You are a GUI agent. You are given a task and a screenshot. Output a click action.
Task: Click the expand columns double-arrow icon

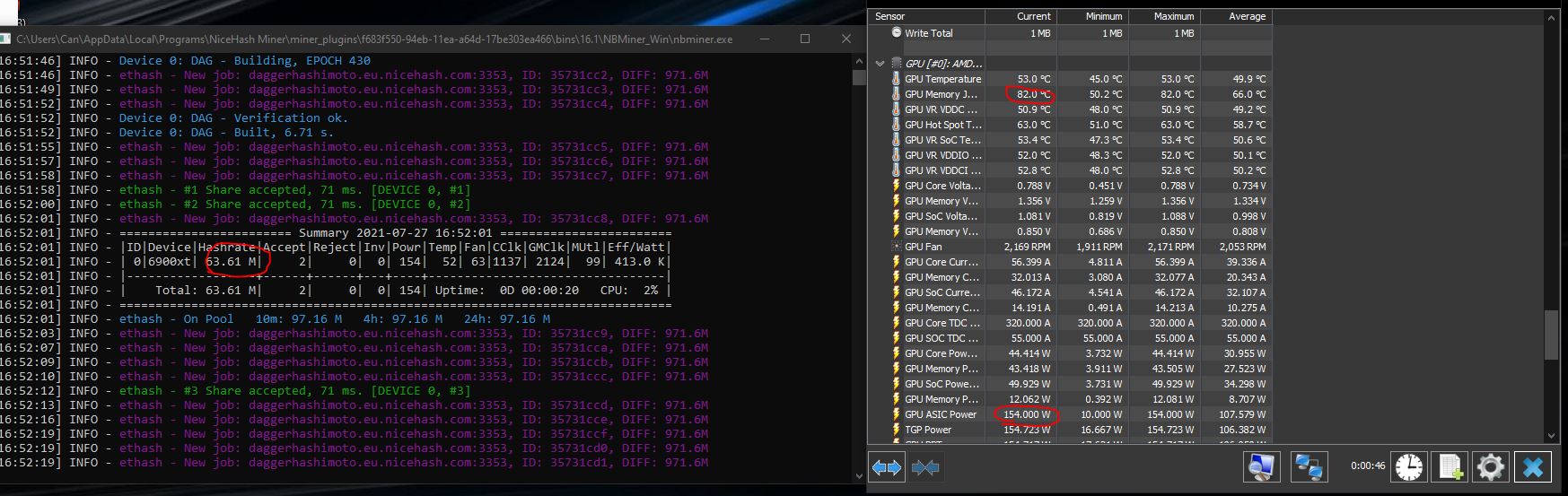point(887,467)
